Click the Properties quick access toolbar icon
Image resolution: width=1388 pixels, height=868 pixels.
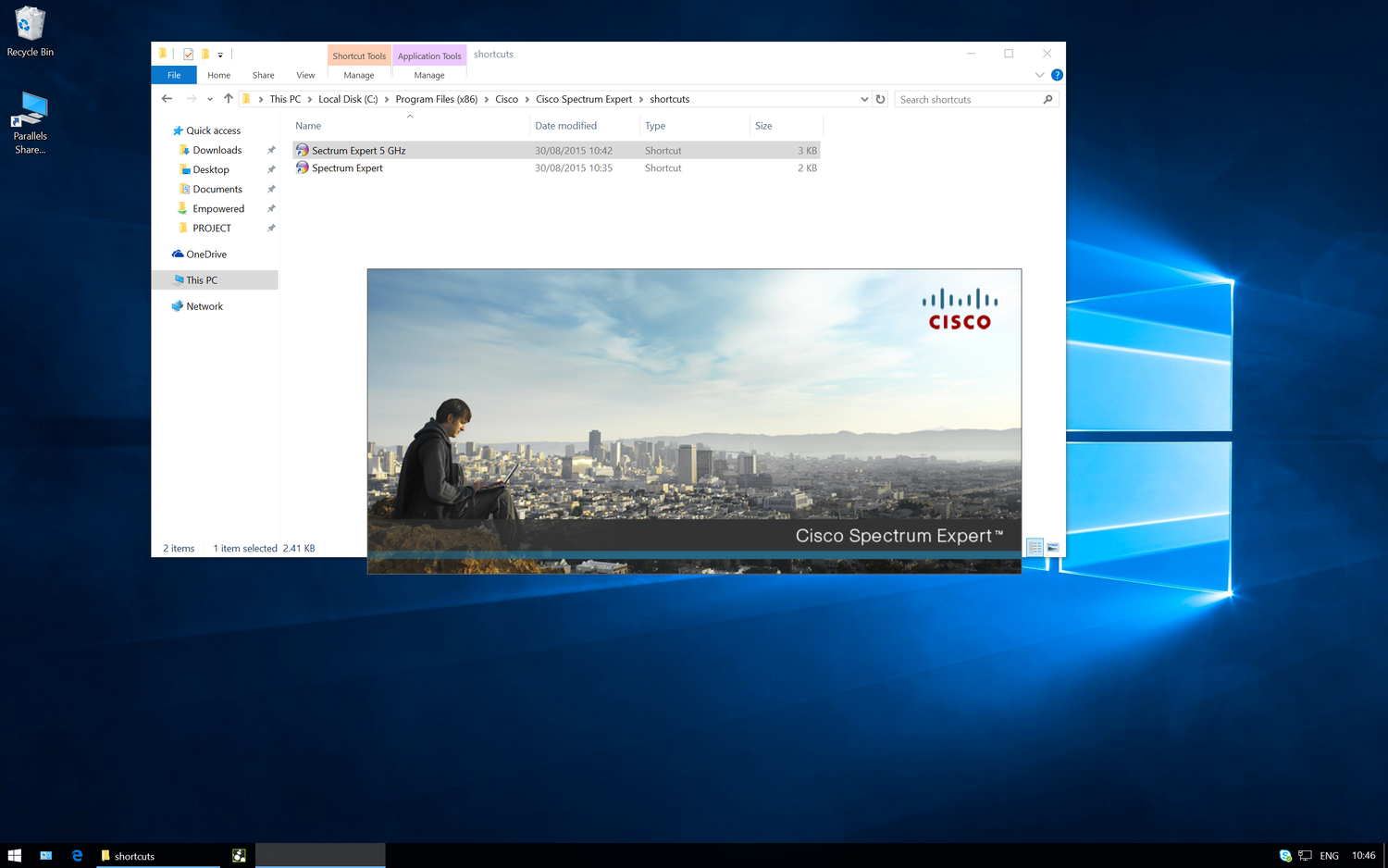pyautogui.click(x=188, y=55)
